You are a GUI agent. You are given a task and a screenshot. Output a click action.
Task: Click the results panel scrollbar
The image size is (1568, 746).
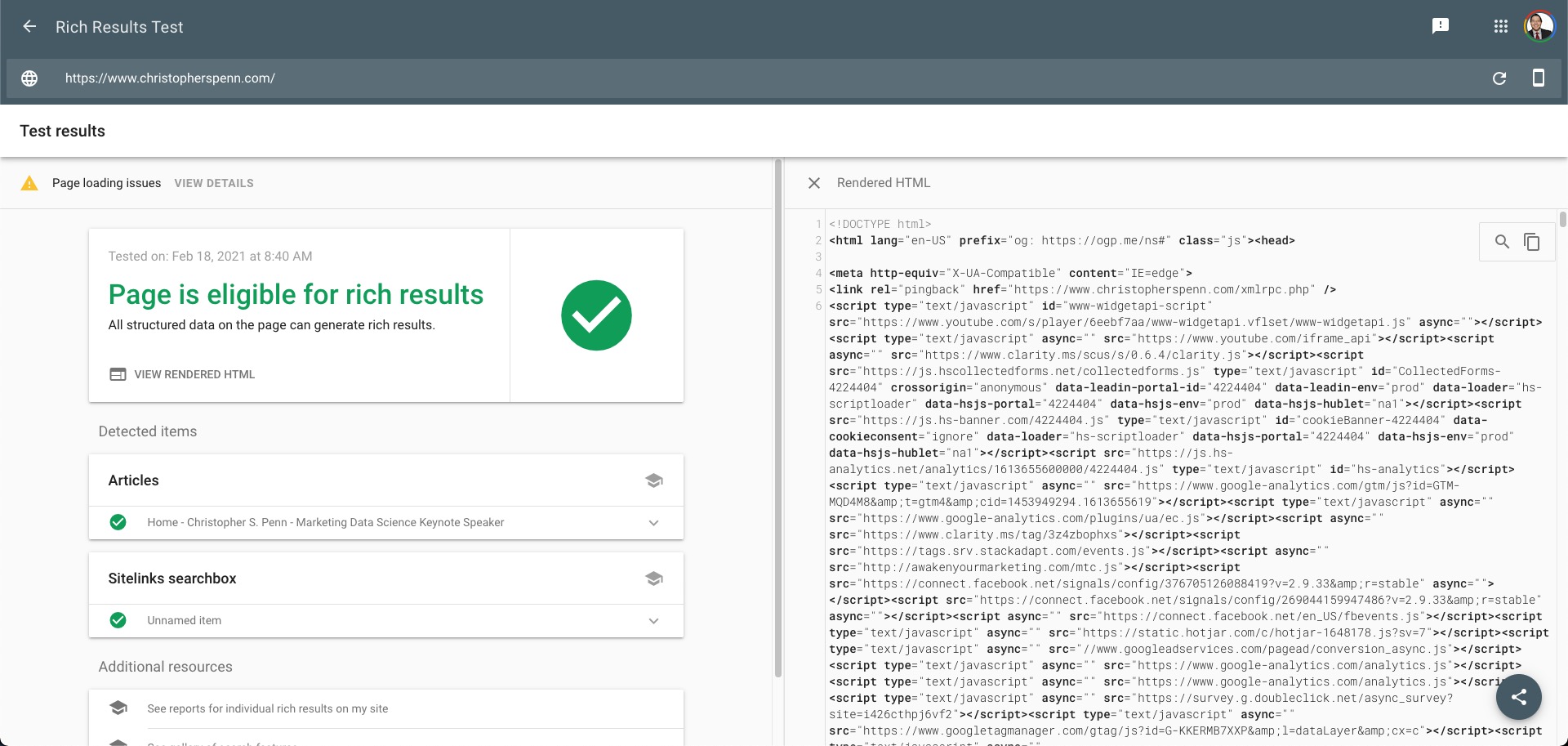[x=777, y=419]
